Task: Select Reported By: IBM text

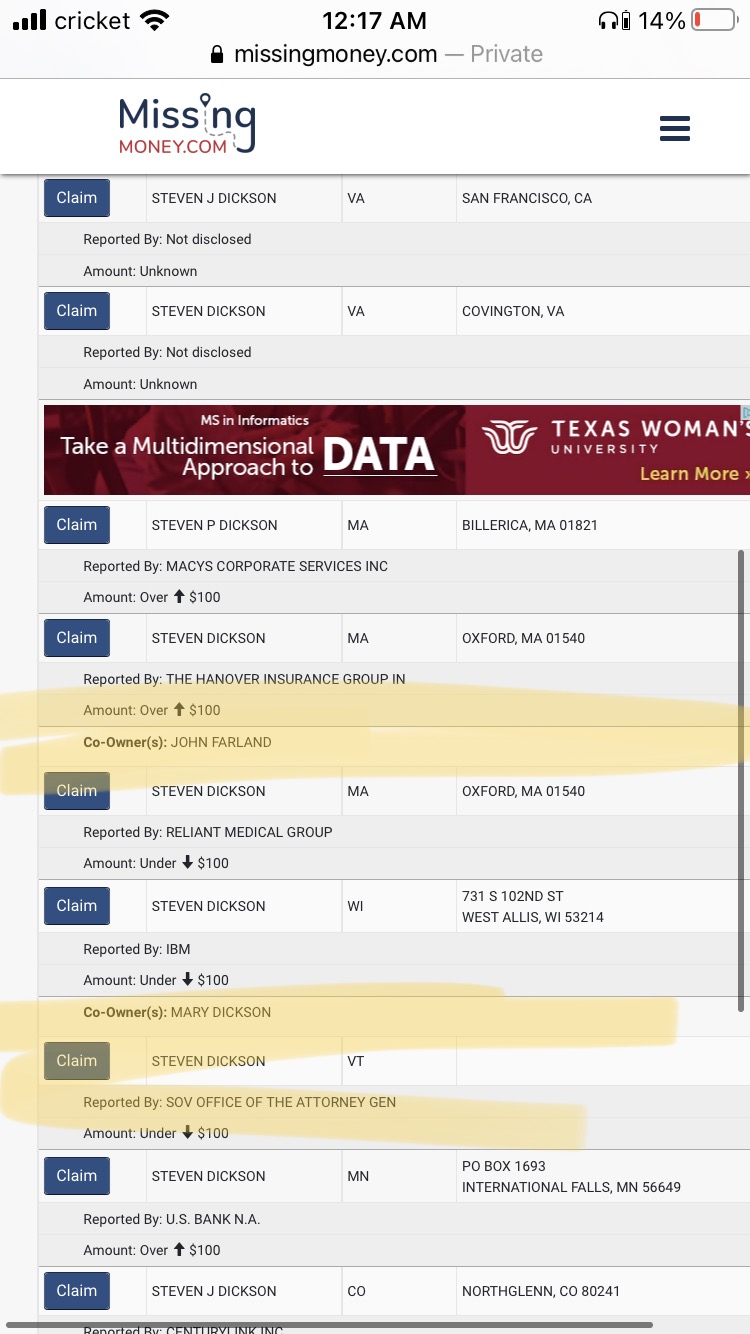Action: point(137,949)
